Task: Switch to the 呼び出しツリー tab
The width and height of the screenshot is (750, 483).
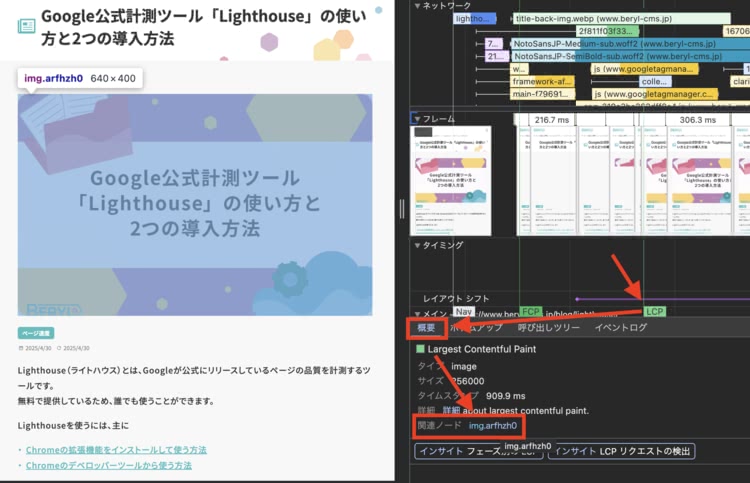Action: [x=548, y=328]
